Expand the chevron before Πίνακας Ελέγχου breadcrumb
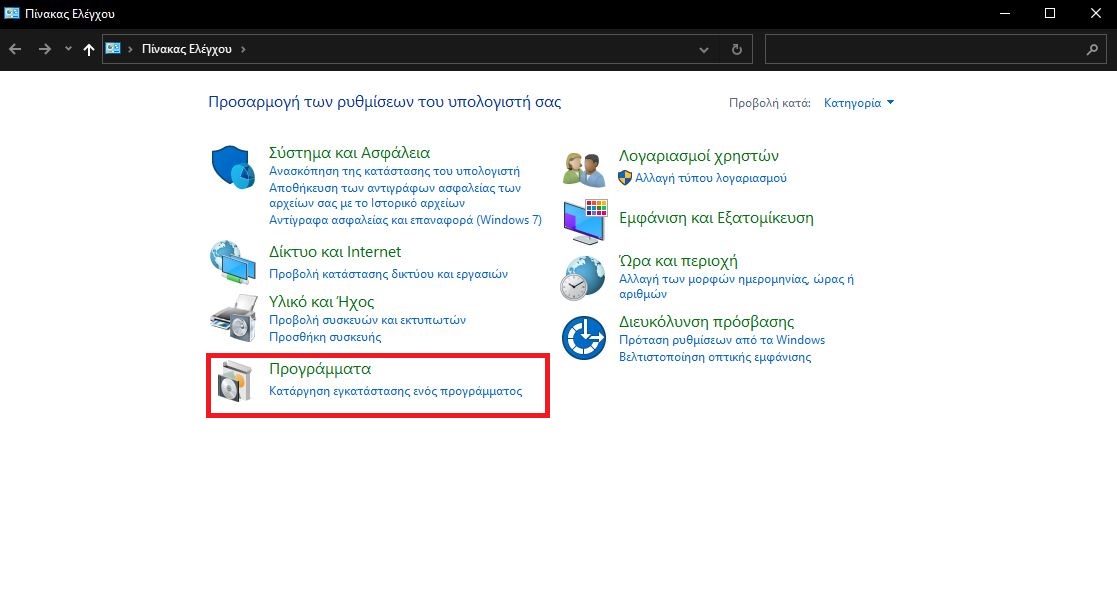 pos(130,49)
